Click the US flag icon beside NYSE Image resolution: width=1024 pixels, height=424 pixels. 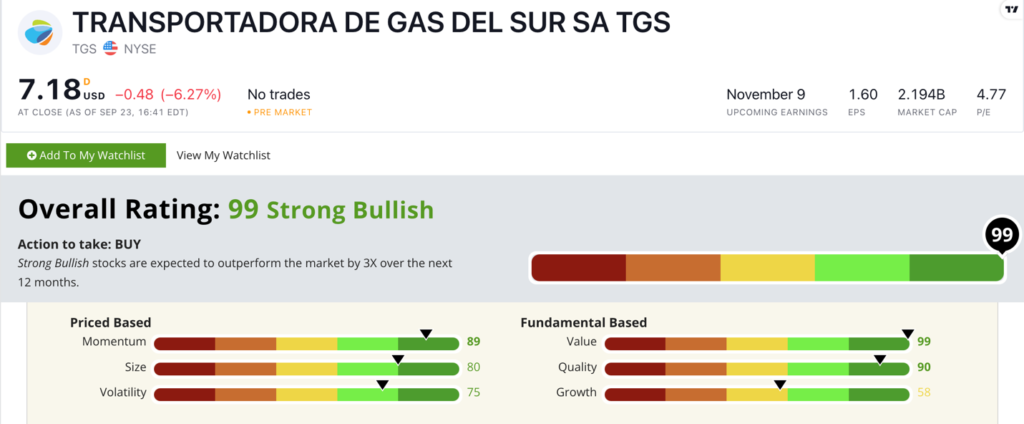110,48
